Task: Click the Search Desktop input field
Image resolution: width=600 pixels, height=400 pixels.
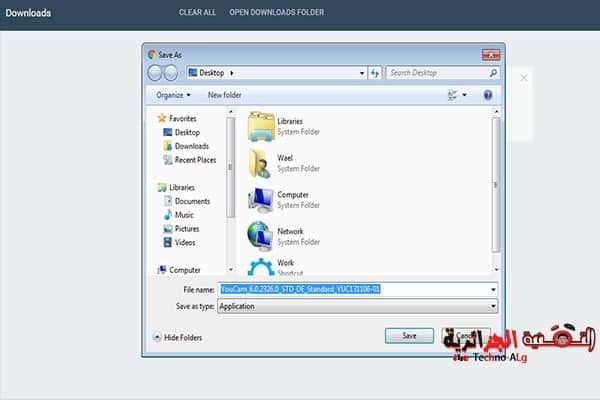Action: (x=437, y=73)
